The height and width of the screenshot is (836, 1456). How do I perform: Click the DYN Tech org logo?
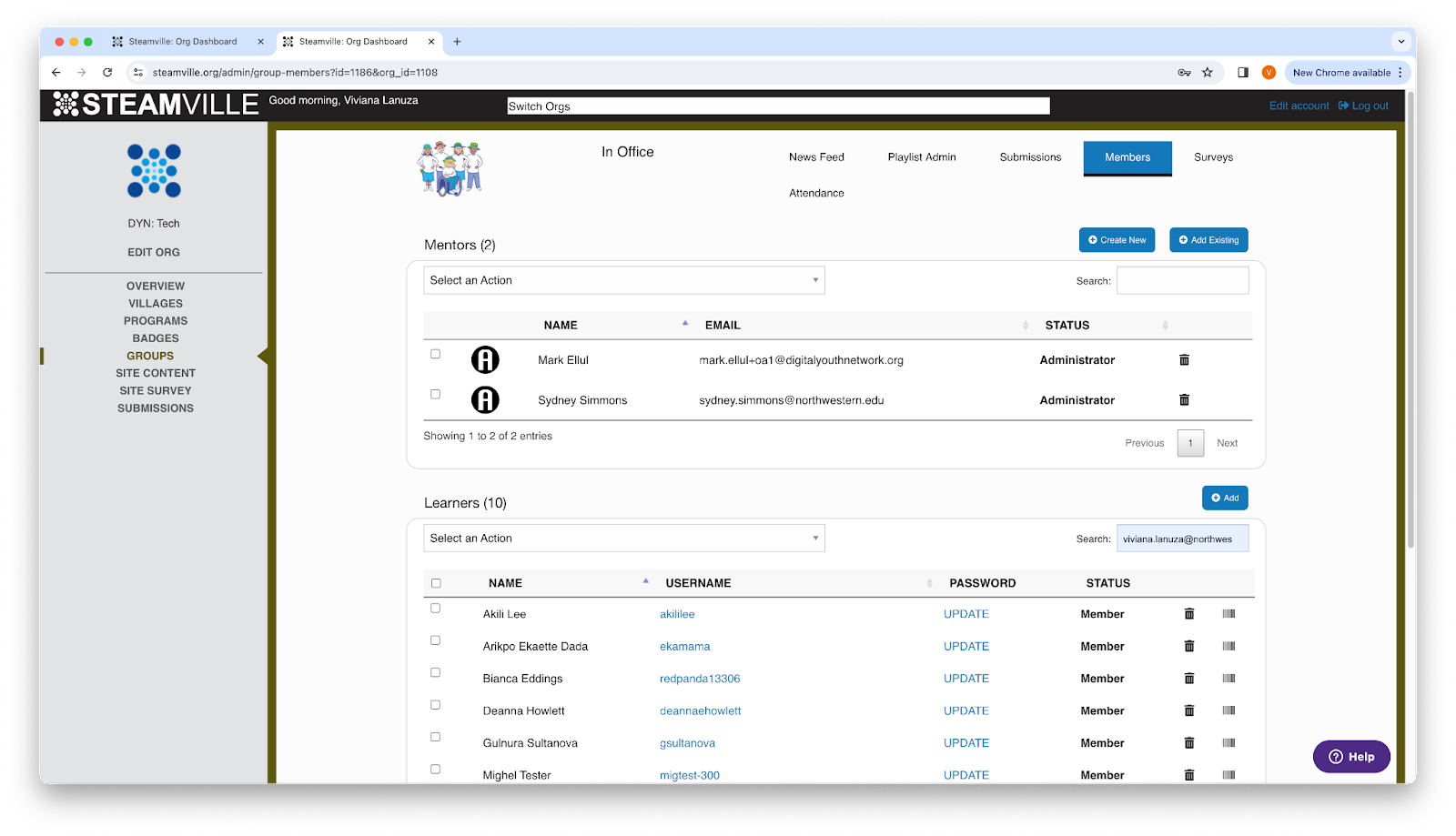click(154, 171)
